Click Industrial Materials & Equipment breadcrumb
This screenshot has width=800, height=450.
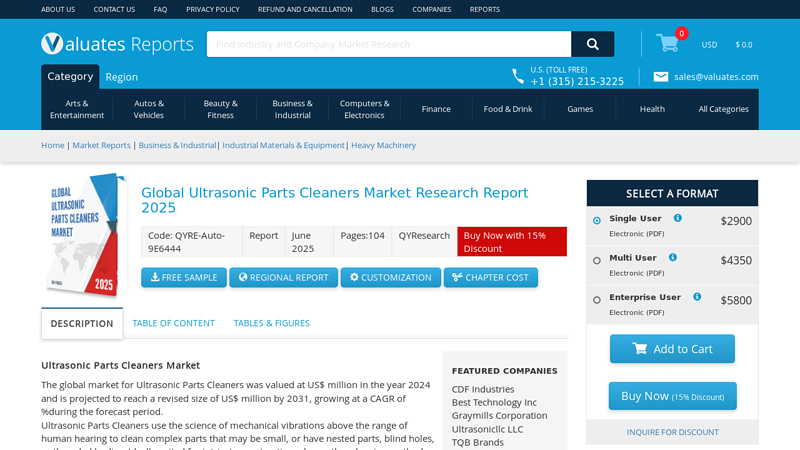[x=284, y=145]
